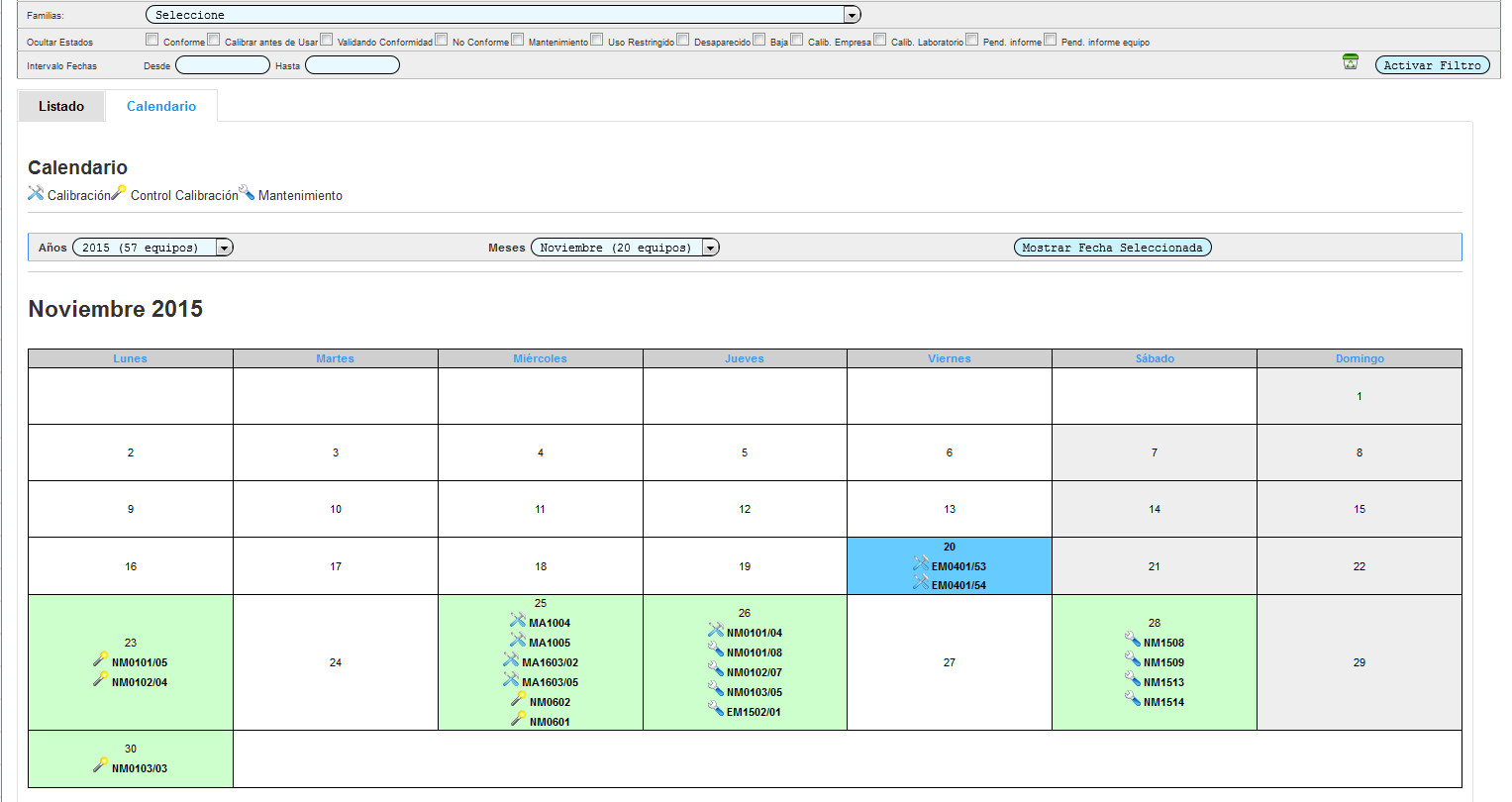Click the calibration tools icon next to MA1004

(518, 621)
